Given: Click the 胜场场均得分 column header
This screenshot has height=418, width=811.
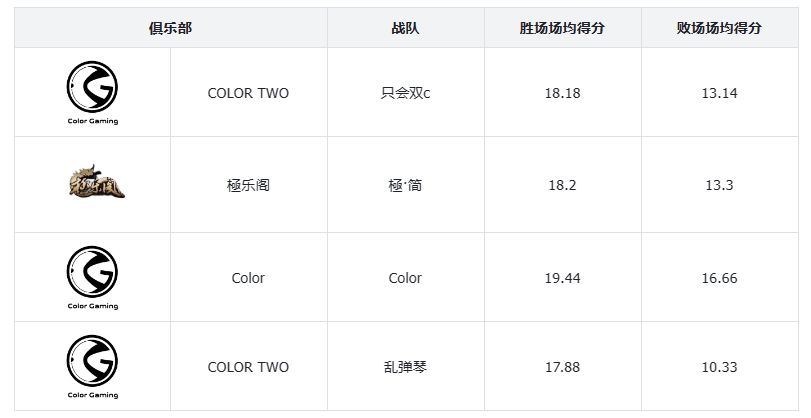Looking at the screenshot, I should click(563, 29).
